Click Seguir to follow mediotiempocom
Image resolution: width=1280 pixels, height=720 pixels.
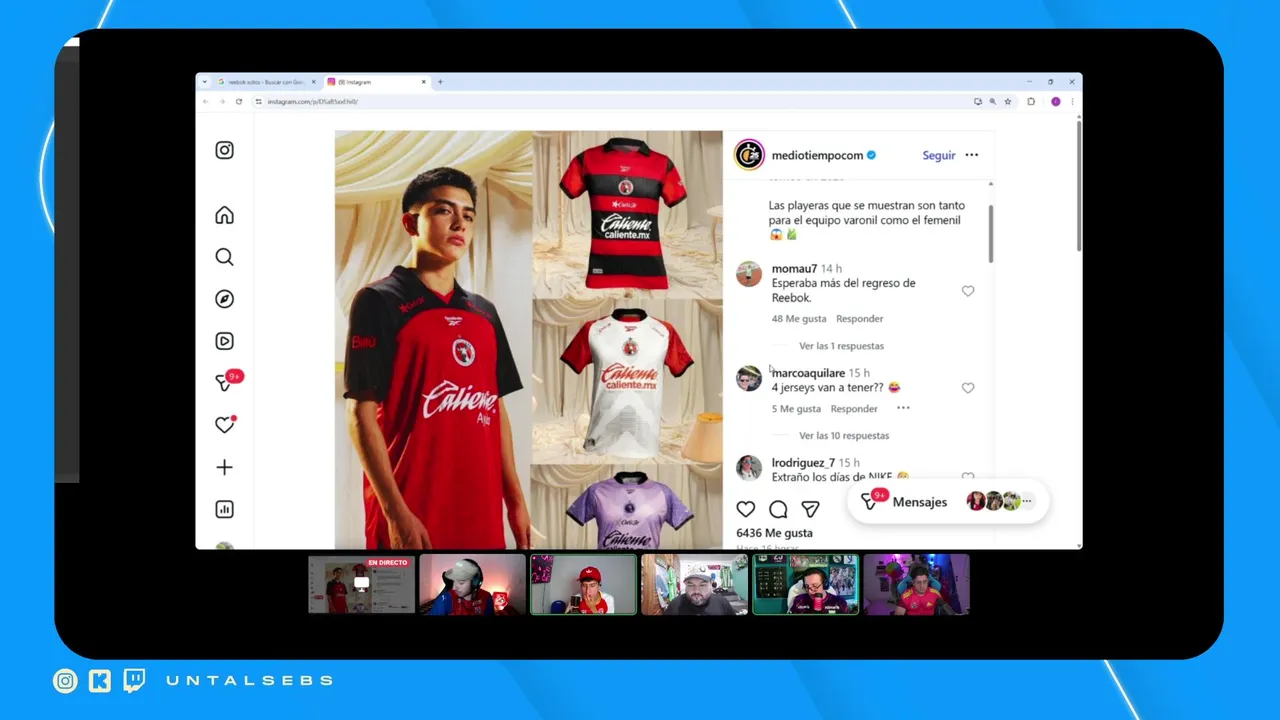[939, 155]
